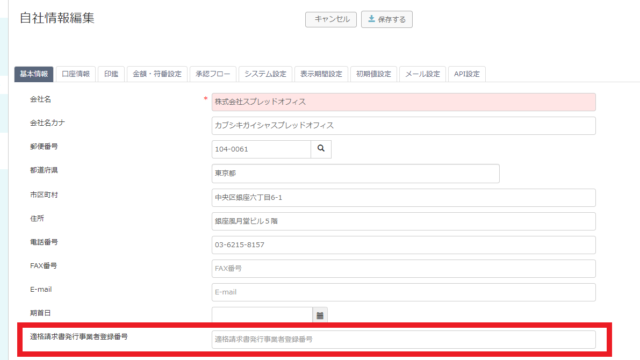Switch to the 口座情報 tab
The image size is (640, 360).
(x=76, y=74)
